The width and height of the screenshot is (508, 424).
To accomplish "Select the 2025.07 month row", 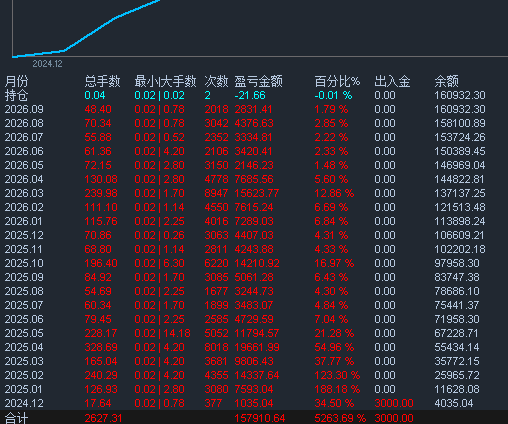I will (x=24, y=306).
